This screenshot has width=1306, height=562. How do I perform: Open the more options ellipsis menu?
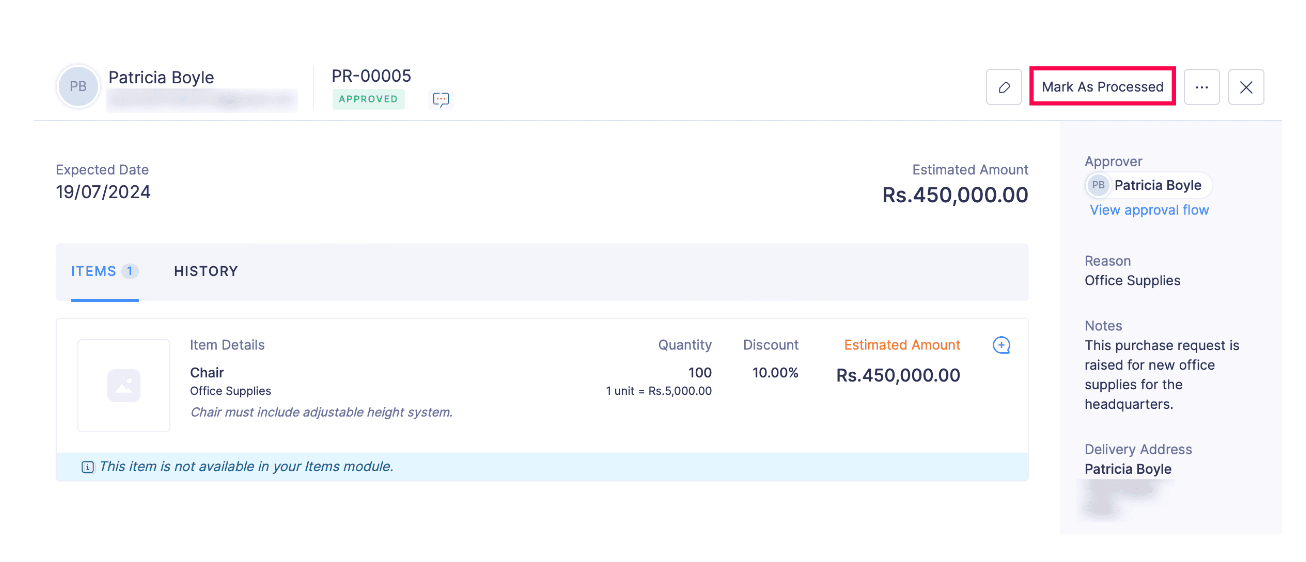[1202, 87]
